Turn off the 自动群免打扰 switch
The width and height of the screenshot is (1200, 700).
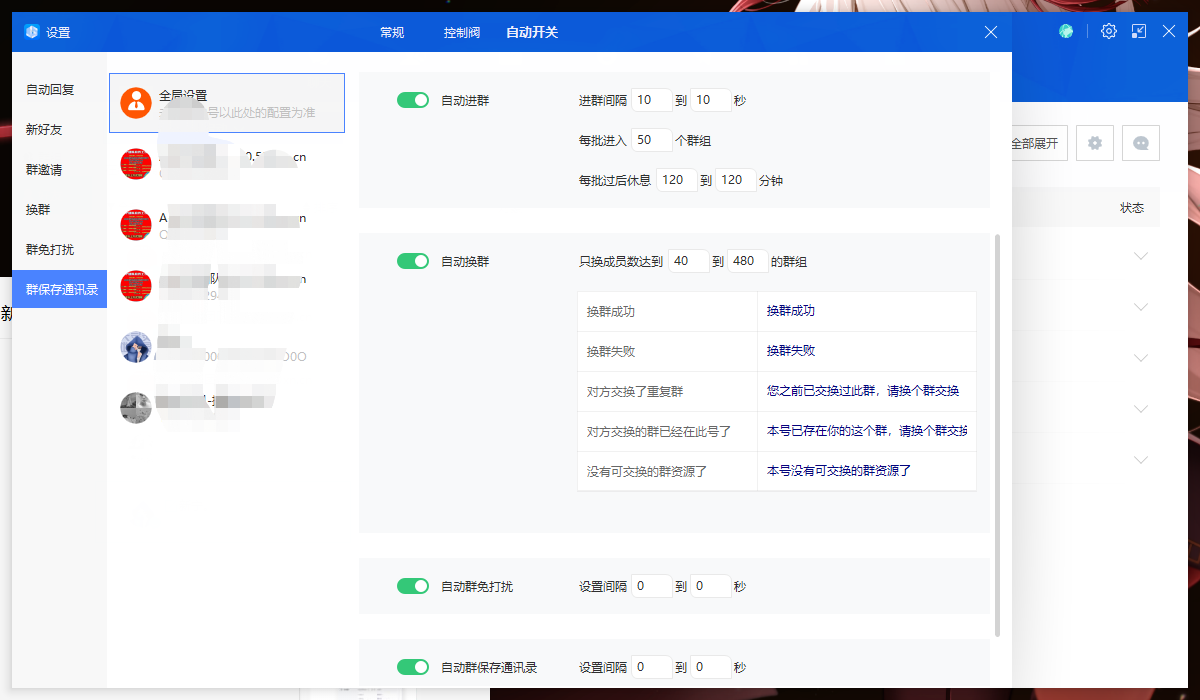point(412,586)
